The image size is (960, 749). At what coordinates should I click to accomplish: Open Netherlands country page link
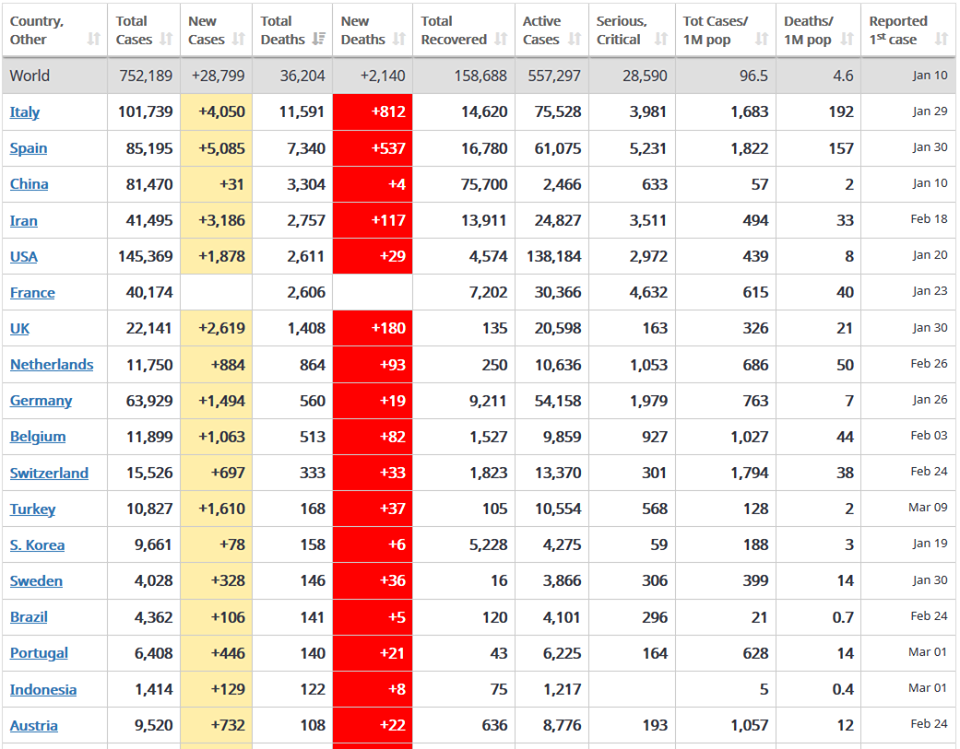(x=51, y=364)
